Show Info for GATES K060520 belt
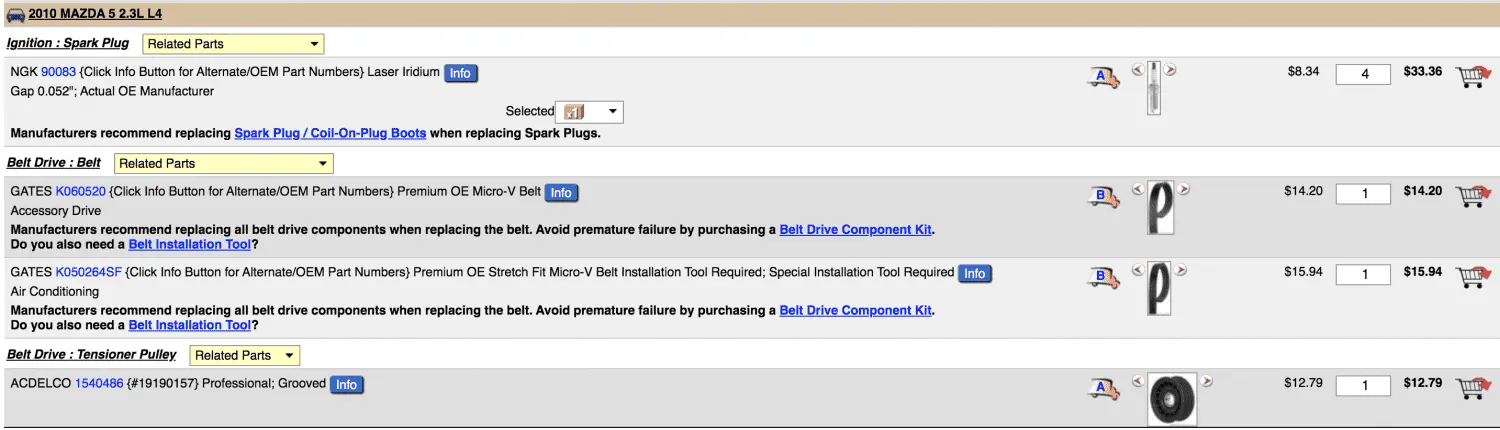Screen dimensions: 1500x430 pos(561,193)
